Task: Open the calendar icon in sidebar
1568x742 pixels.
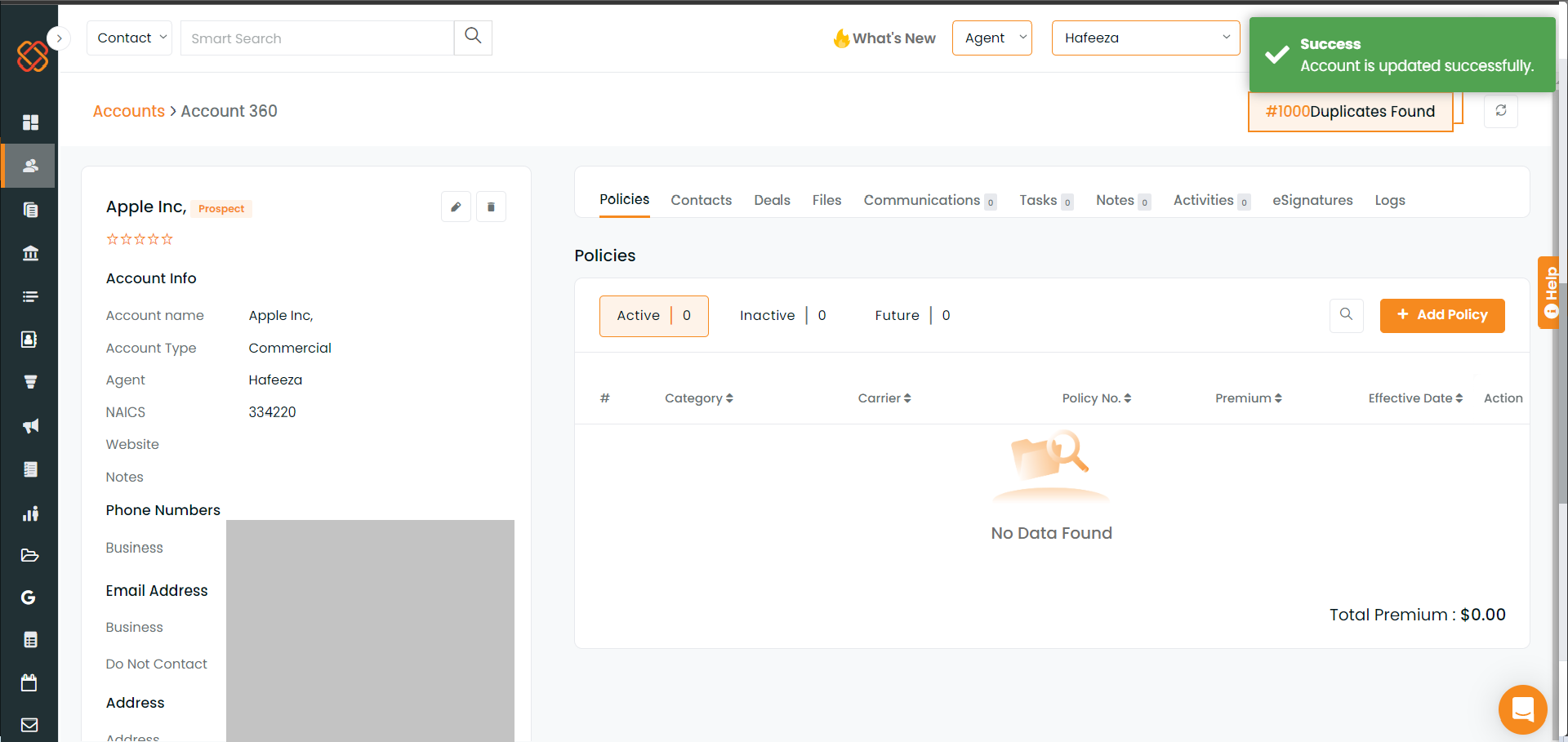Action: 29,682
